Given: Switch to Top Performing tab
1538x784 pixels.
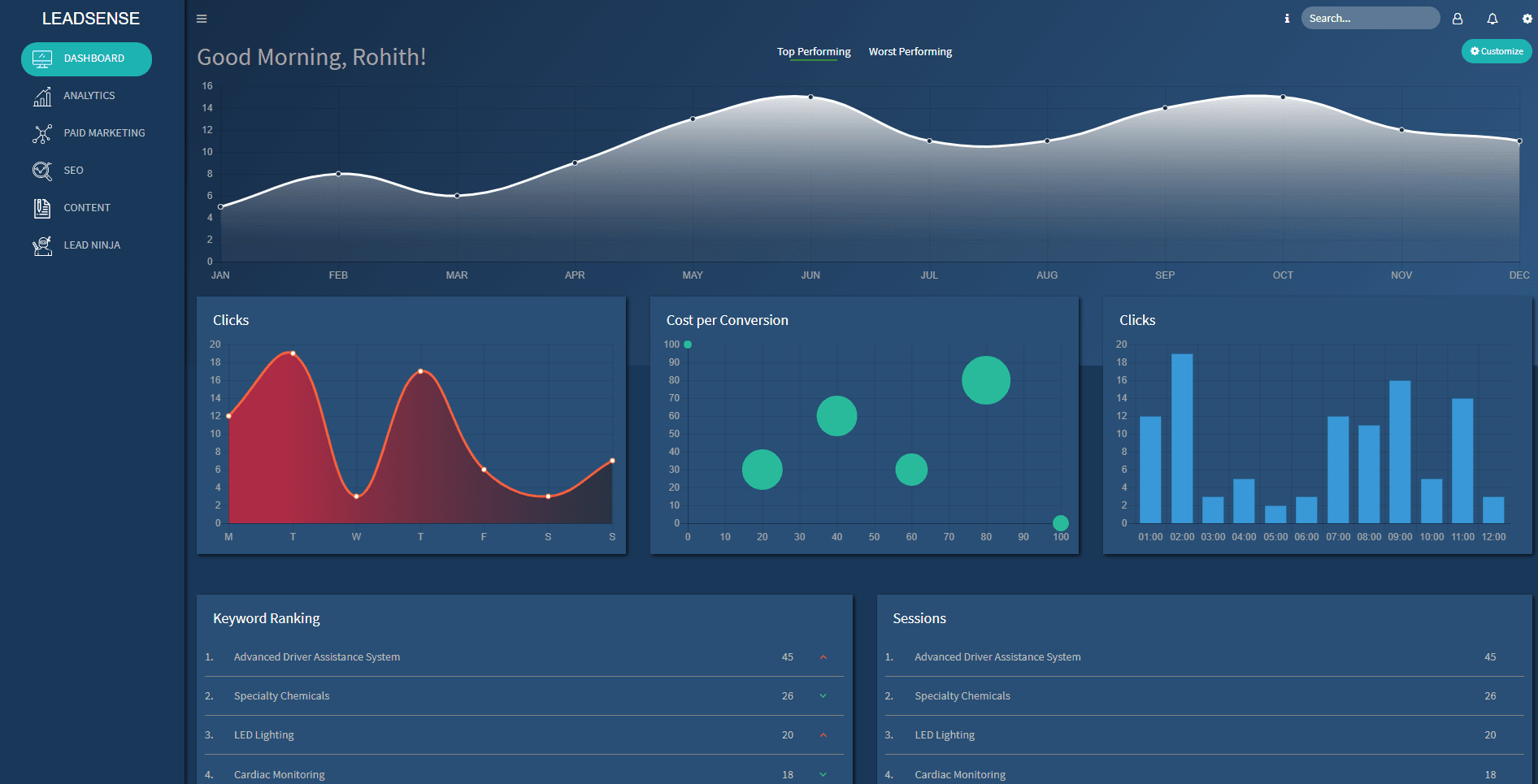Looking at the screenshot, I should click(814, 52).
